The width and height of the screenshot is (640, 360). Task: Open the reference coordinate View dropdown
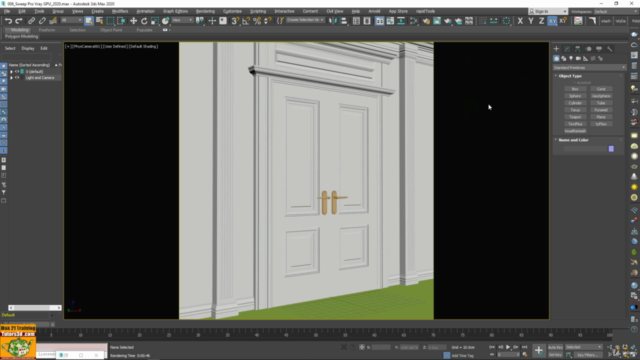[182, 20]
